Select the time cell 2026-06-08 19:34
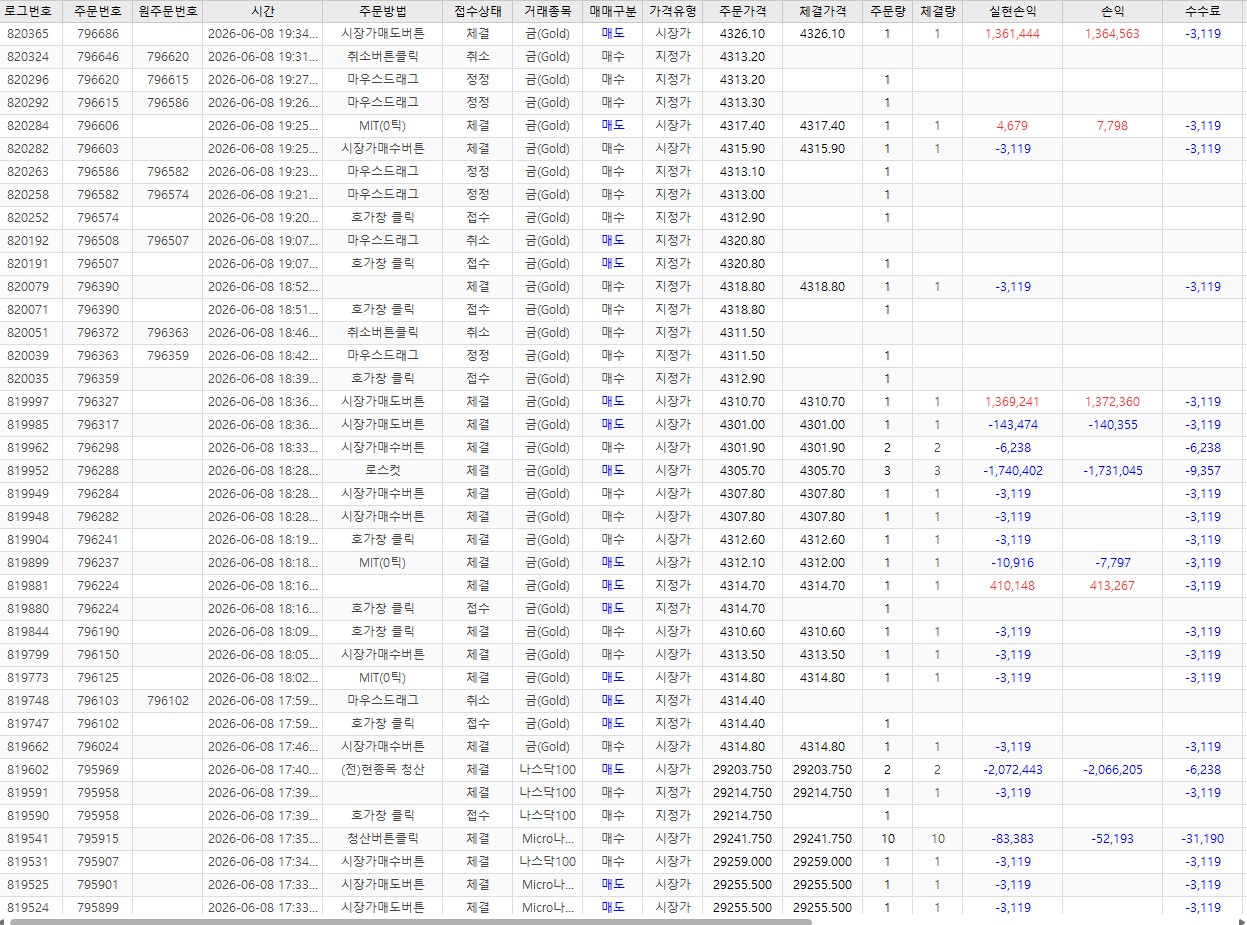The width and height of the screenshot is (1247, 925). (x=262, y=33)
